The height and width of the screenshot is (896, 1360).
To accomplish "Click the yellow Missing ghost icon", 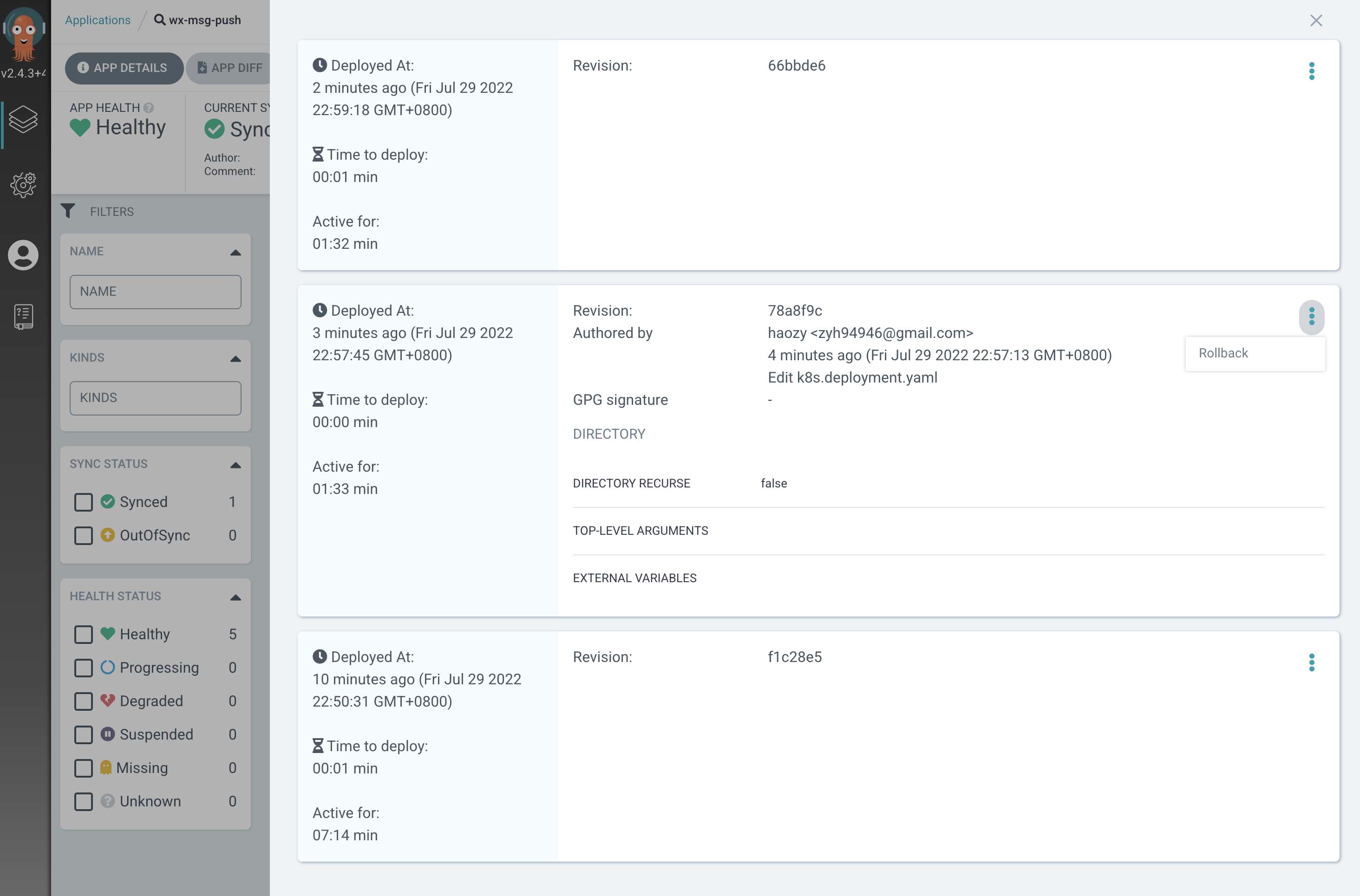I will coord(106,767).
